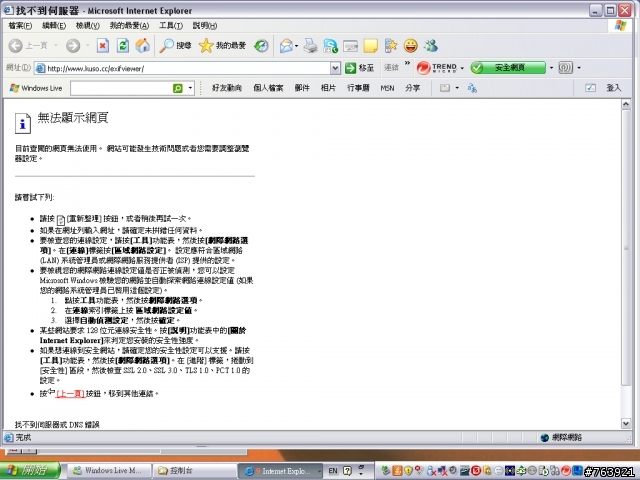
Task: Open the mail icon dropdown arrow
Action: click(297, 45)
